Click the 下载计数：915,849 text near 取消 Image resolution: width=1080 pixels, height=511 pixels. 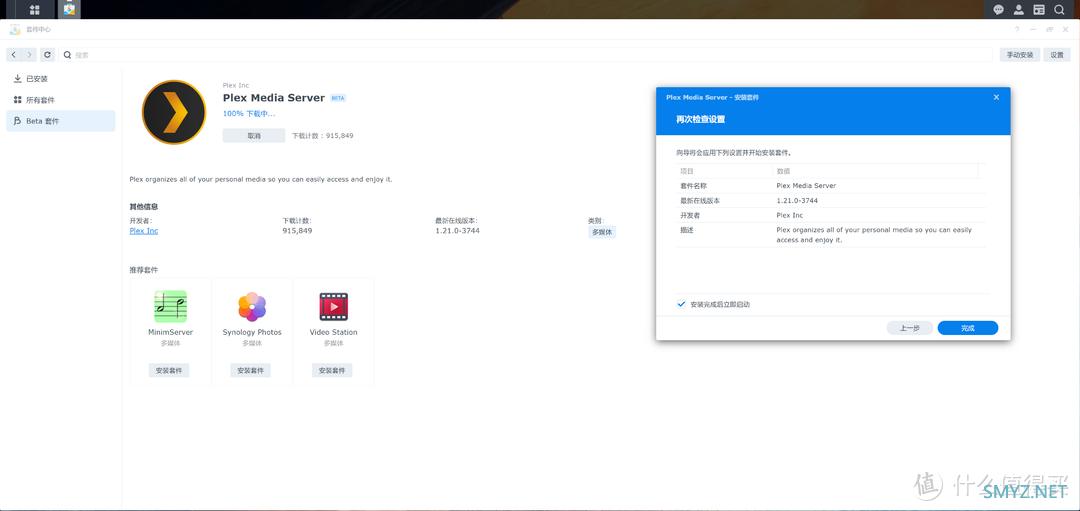click(322, 136)
